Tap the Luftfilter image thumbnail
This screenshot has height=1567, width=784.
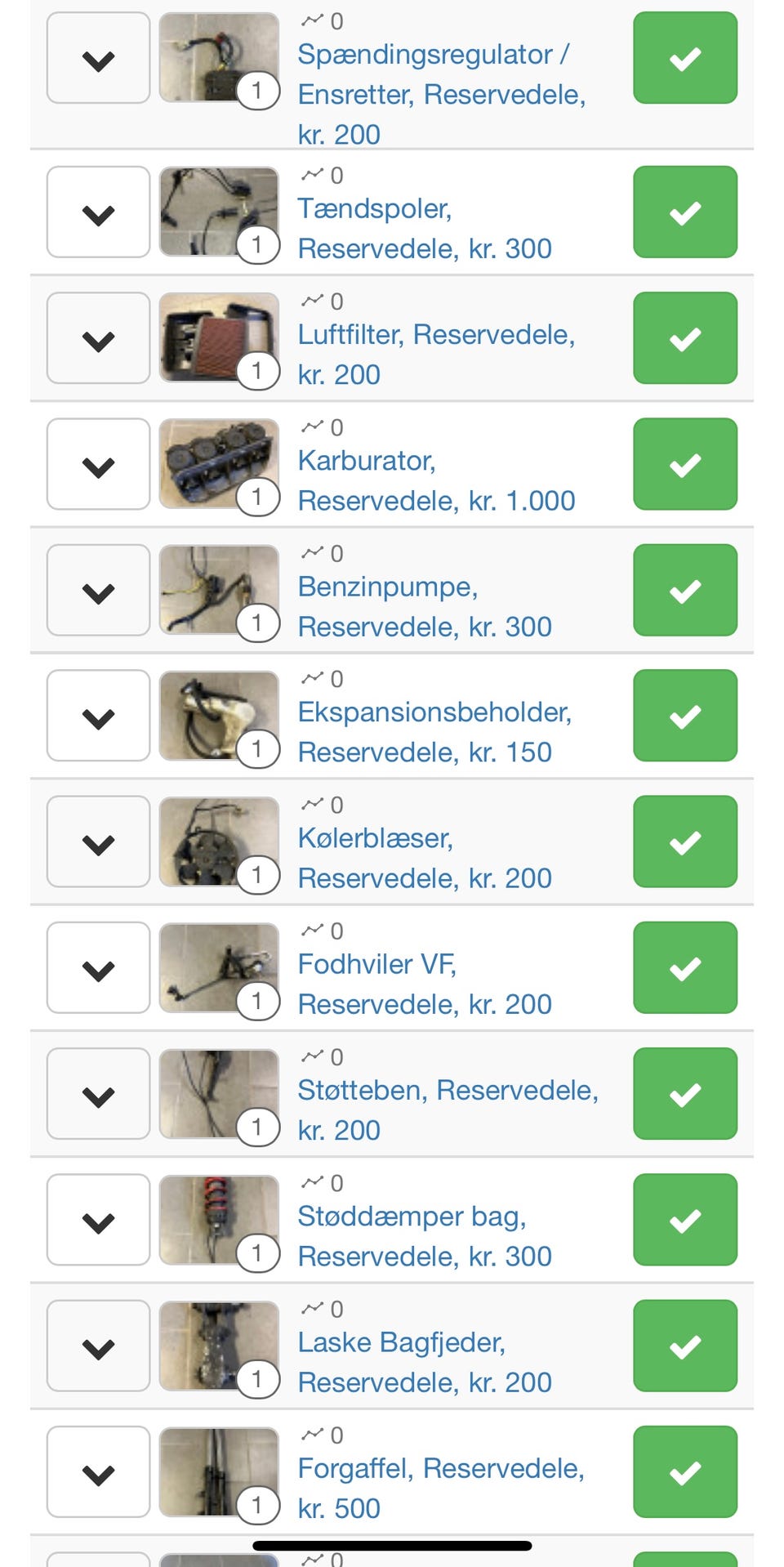click(218, 337)
